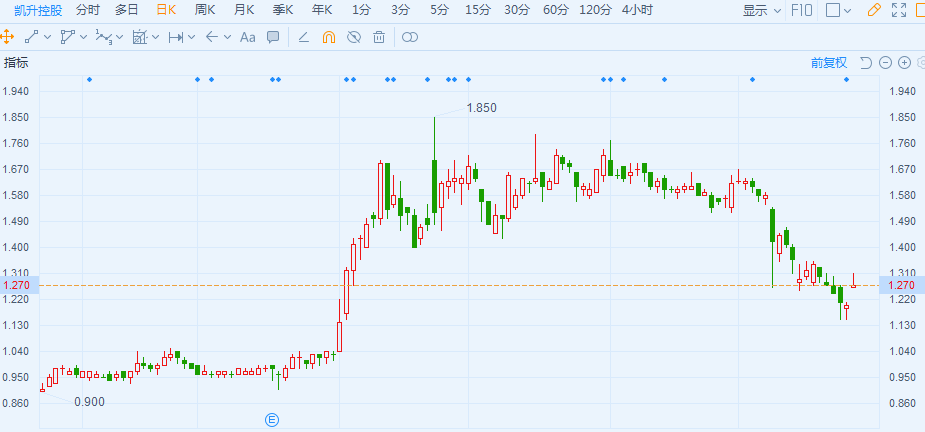Switch to 分时 intraday tab
Screen dimensions: 925x432
88,9
